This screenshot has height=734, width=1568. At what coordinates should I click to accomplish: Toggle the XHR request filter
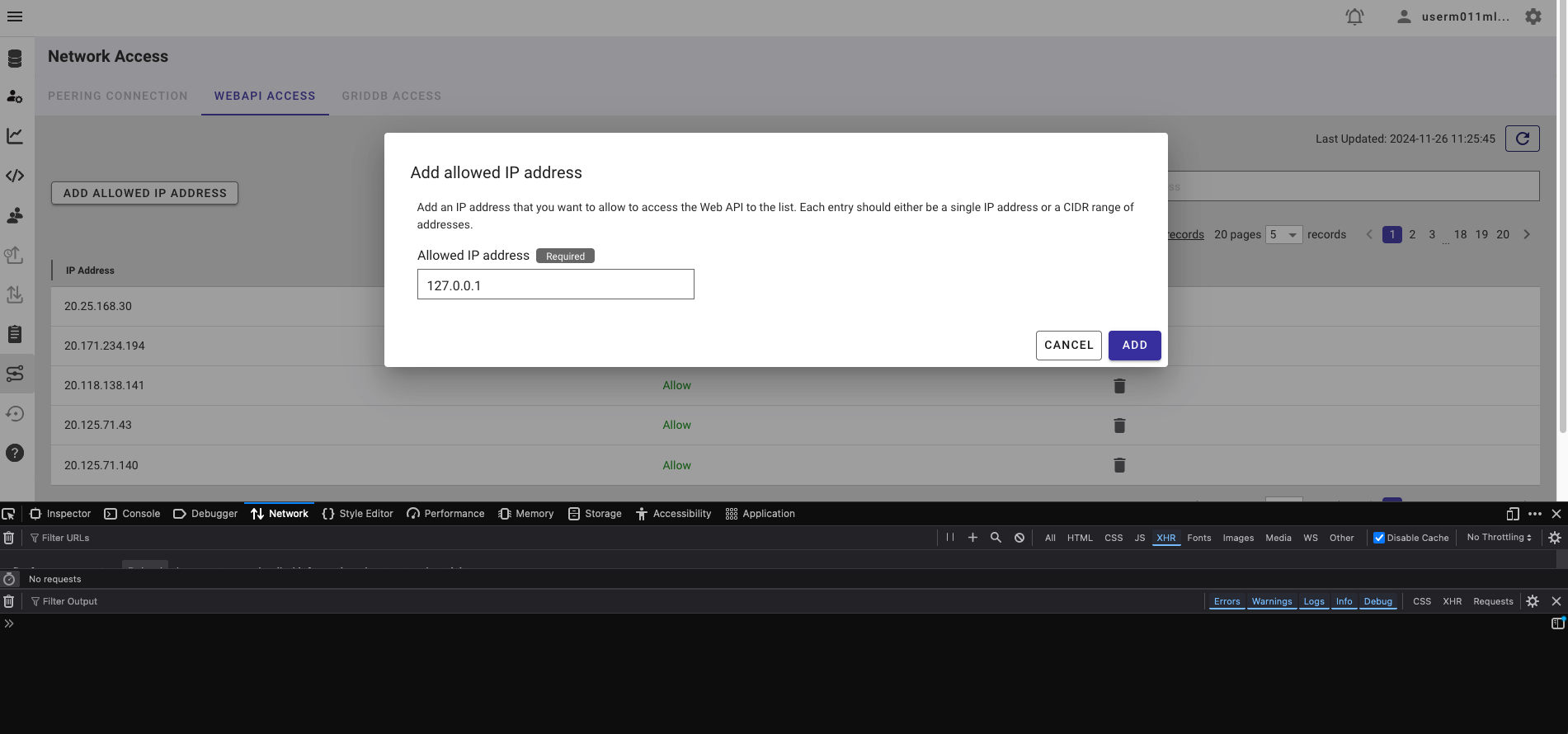pyautogui.click(x=1165, y=538)
